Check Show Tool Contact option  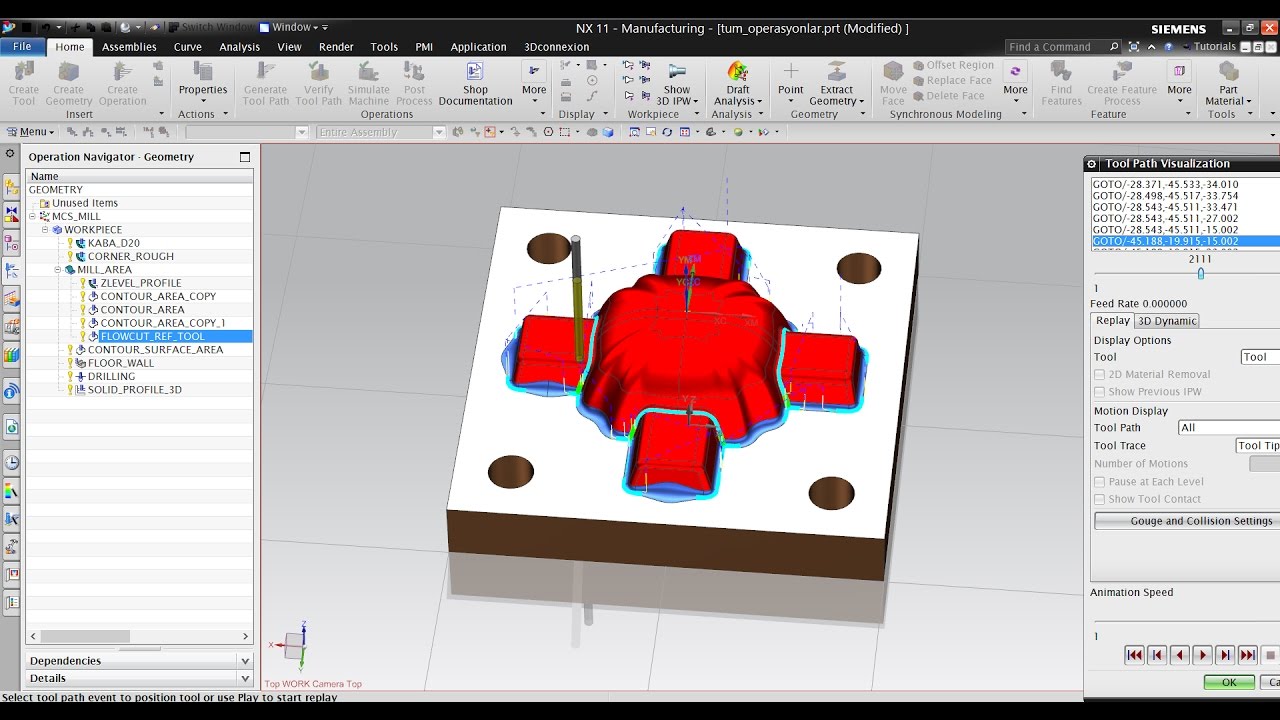(x=1100, y=499)
